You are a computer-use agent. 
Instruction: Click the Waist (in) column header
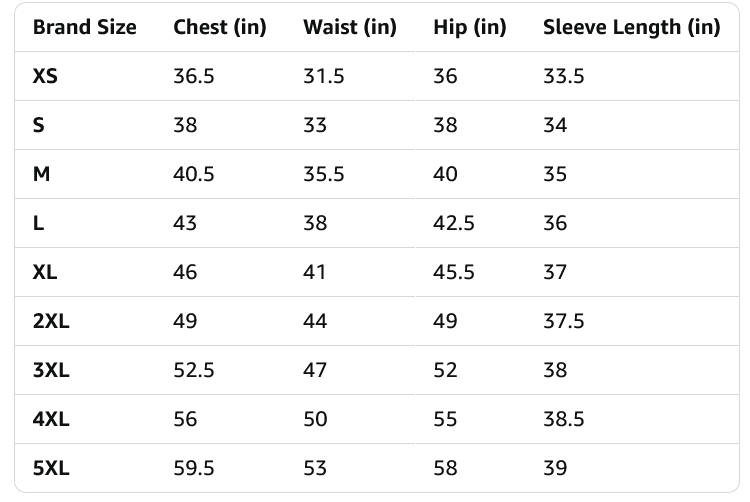(349, 27)
